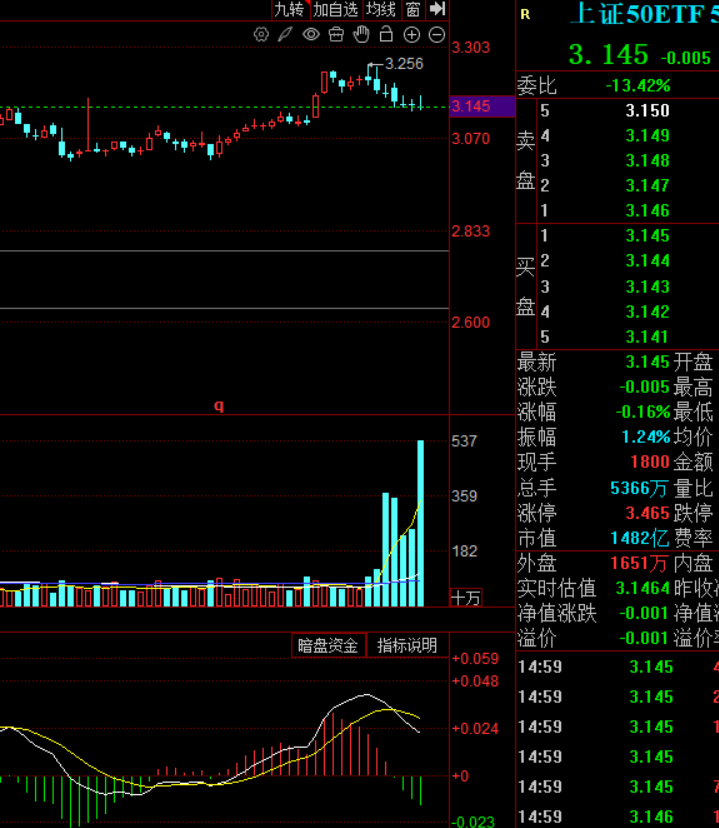Open the 九转 indicator tab
The image size is (719, 828).
click(x=289, y=10)
